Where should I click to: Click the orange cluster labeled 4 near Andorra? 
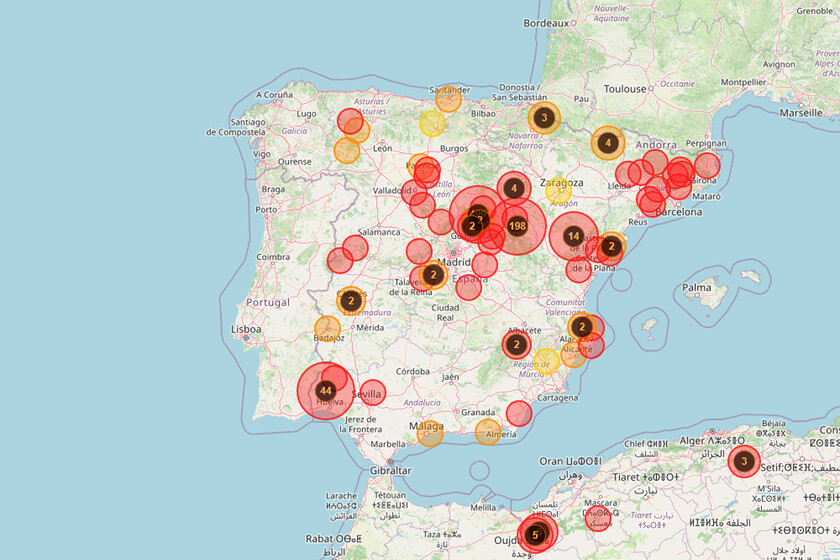pos(608,143)
